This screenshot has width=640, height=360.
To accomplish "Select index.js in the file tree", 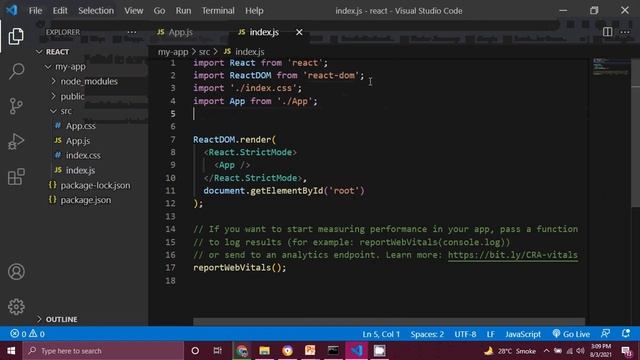I will (80, 170).
